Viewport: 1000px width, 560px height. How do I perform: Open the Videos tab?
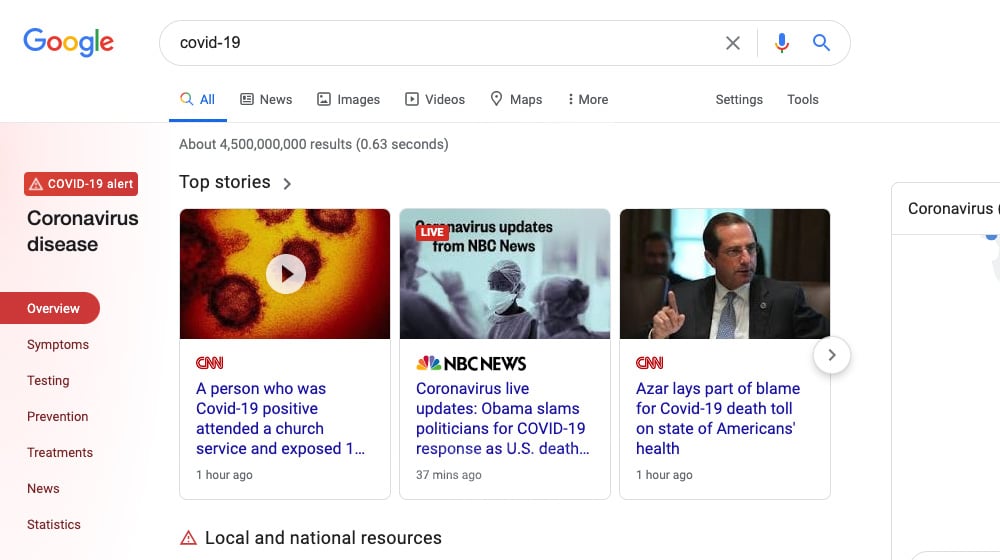coord(435,99)
